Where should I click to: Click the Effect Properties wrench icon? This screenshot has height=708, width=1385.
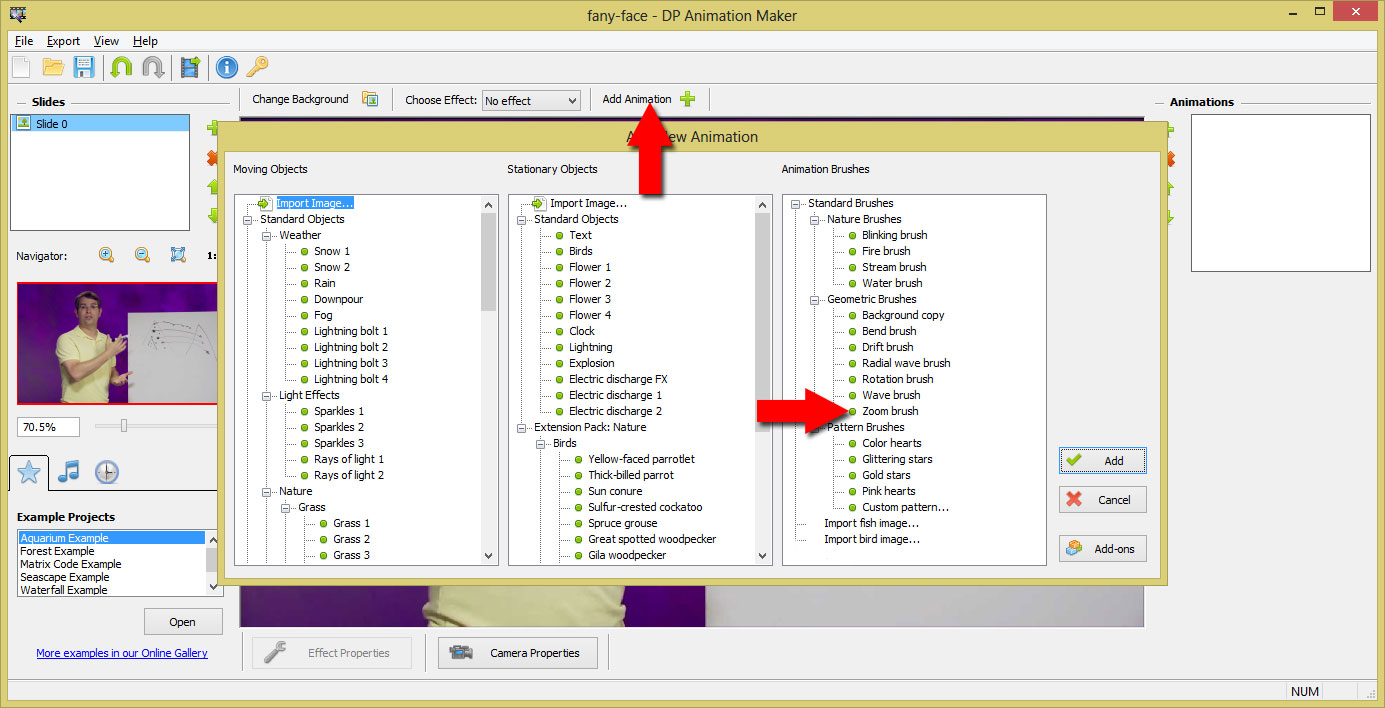(275, 653)
